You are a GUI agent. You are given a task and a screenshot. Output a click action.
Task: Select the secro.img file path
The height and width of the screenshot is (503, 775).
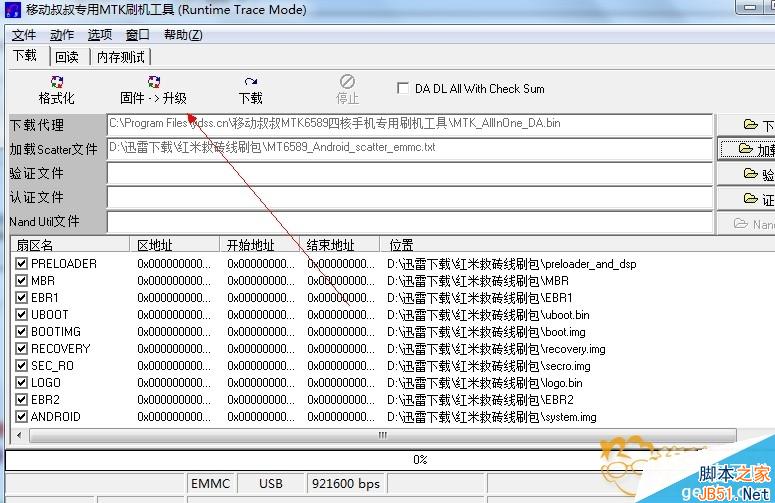click(x=489, y=366)
